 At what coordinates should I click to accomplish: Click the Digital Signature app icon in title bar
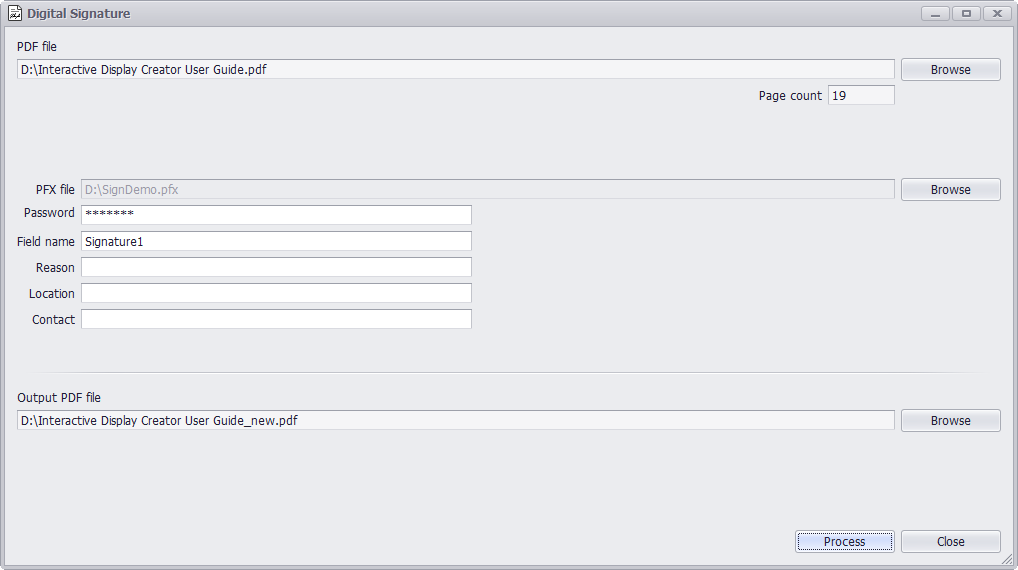pos(14,13)
